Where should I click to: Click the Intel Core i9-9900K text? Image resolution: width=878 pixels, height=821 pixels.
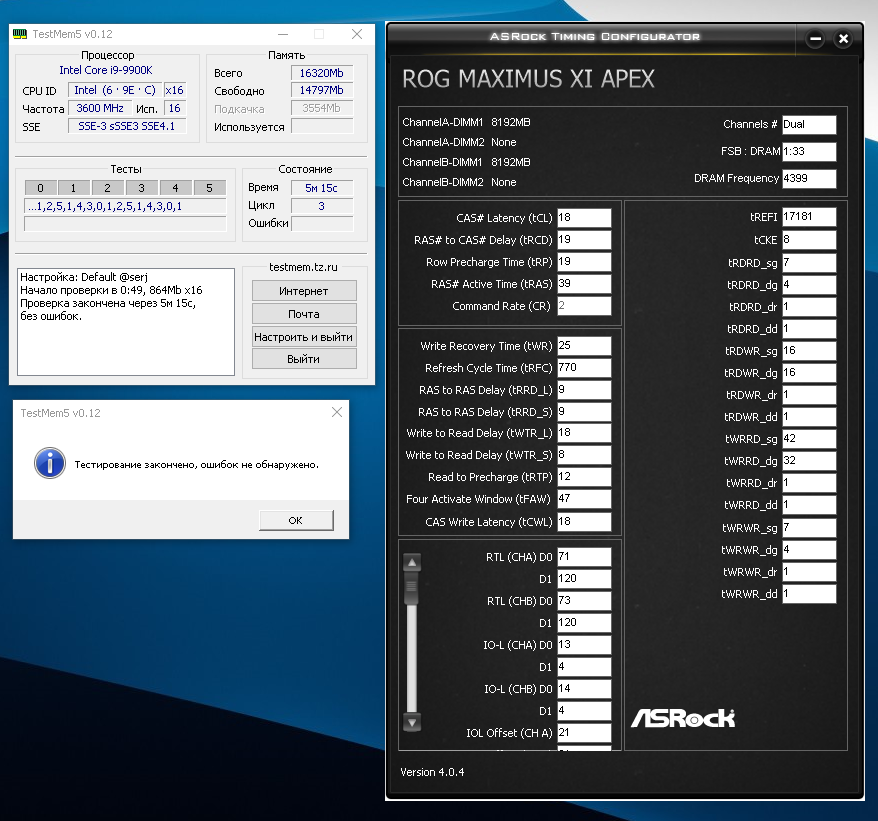pyautogui.click(x=106, y=70)
